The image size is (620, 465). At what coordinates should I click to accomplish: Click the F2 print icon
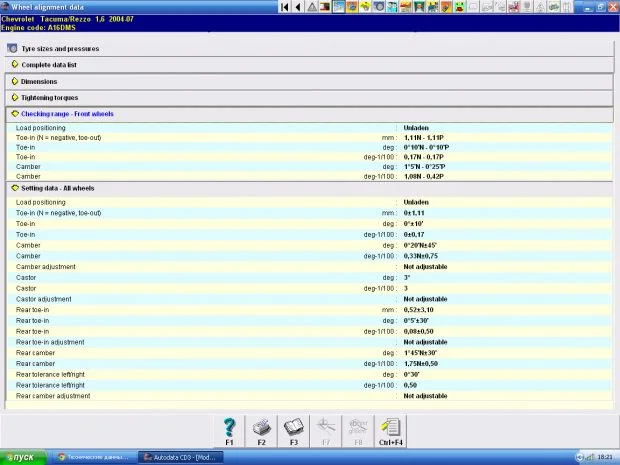pyautogui.click(x=261, y=430)
